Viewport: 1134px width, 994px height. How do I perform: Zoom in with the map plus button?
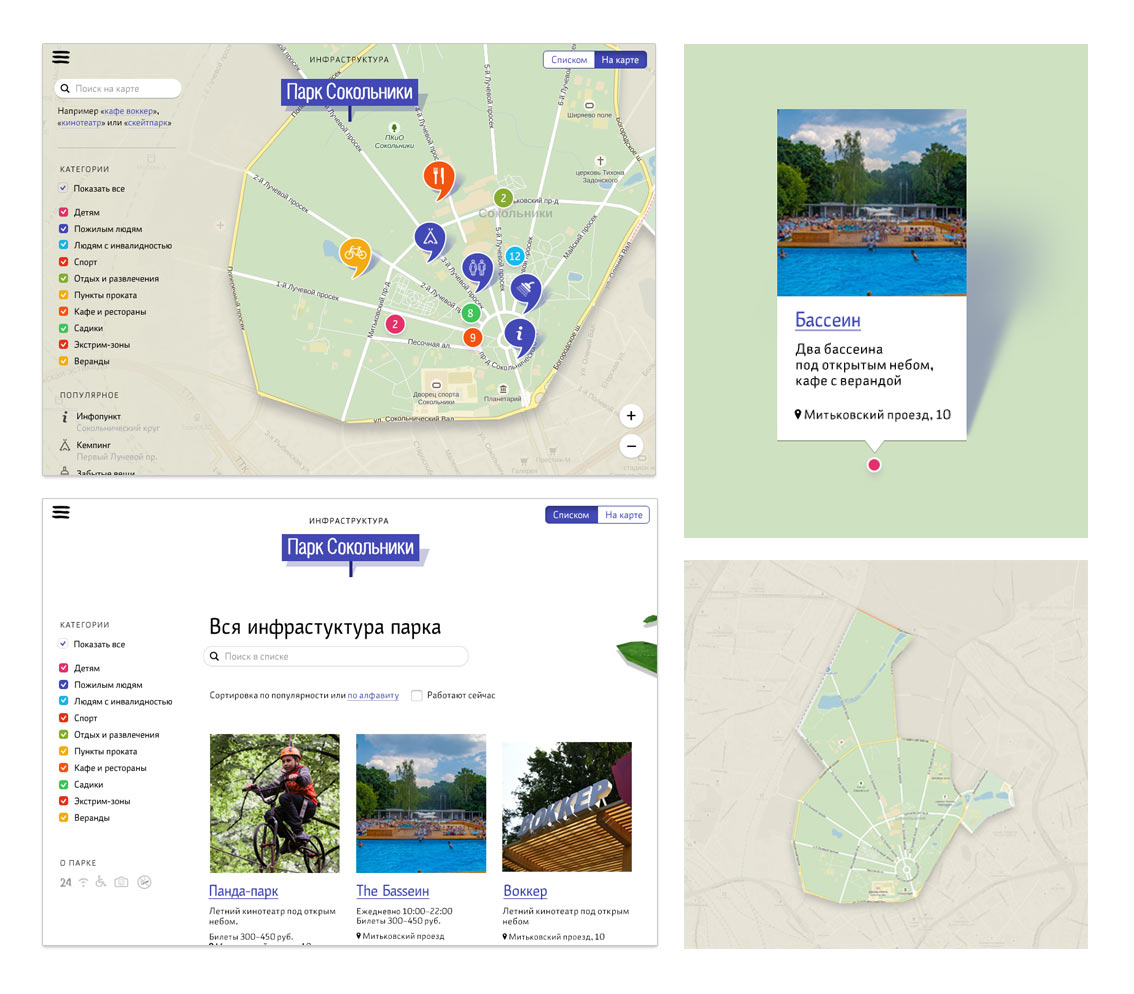(x=631, y=416)
